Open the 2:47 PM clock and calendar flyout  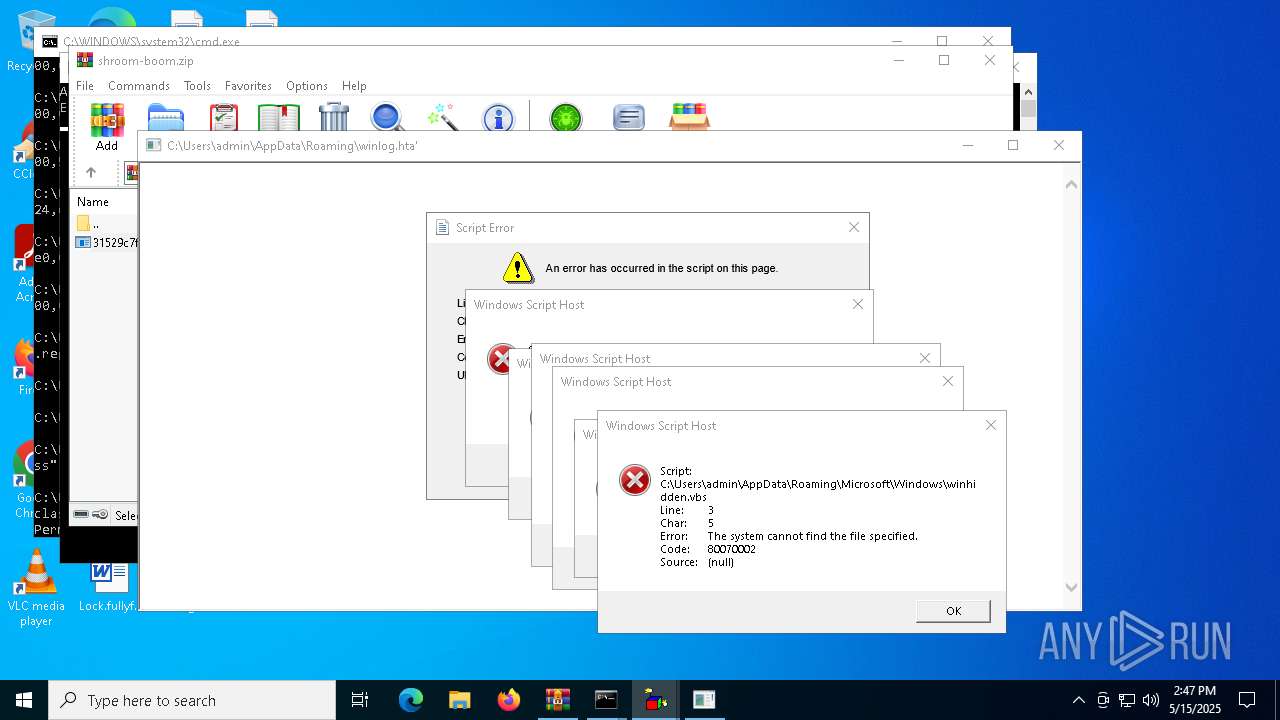(1195, 700)
